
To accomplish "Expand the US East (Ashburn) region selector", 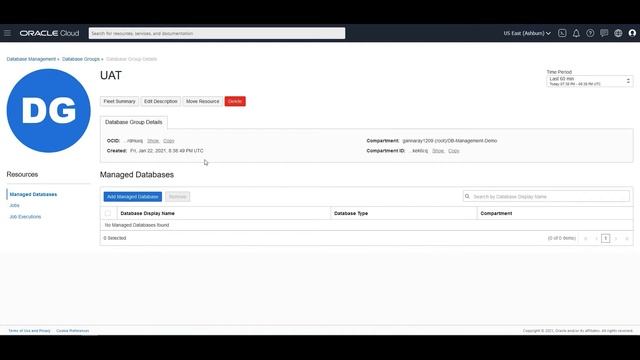I will (x=527, y=33).
